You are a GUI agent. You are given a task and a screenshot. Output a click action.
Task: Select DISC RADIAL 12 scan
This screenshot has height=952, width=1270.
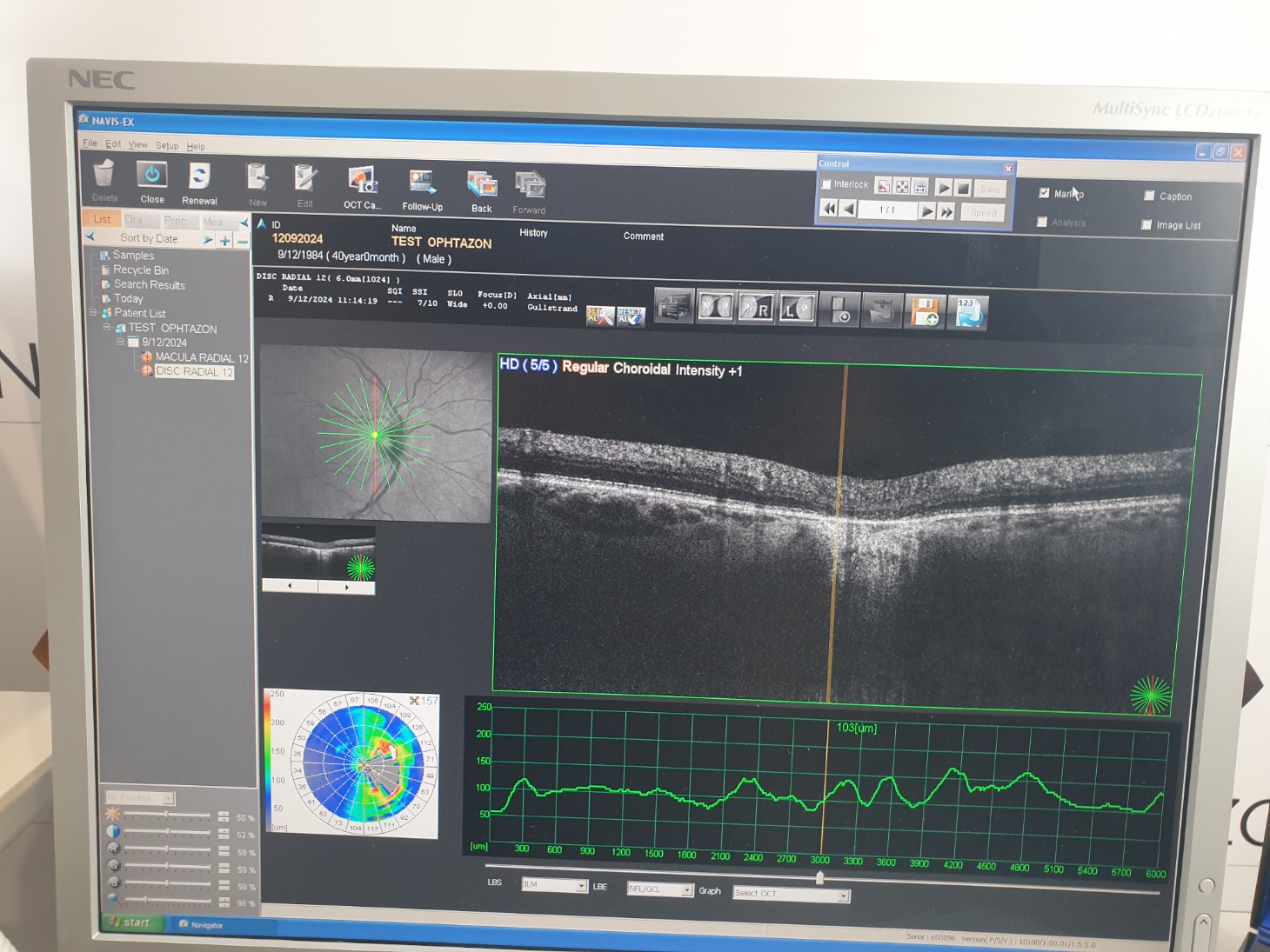(x=194, y=371)
